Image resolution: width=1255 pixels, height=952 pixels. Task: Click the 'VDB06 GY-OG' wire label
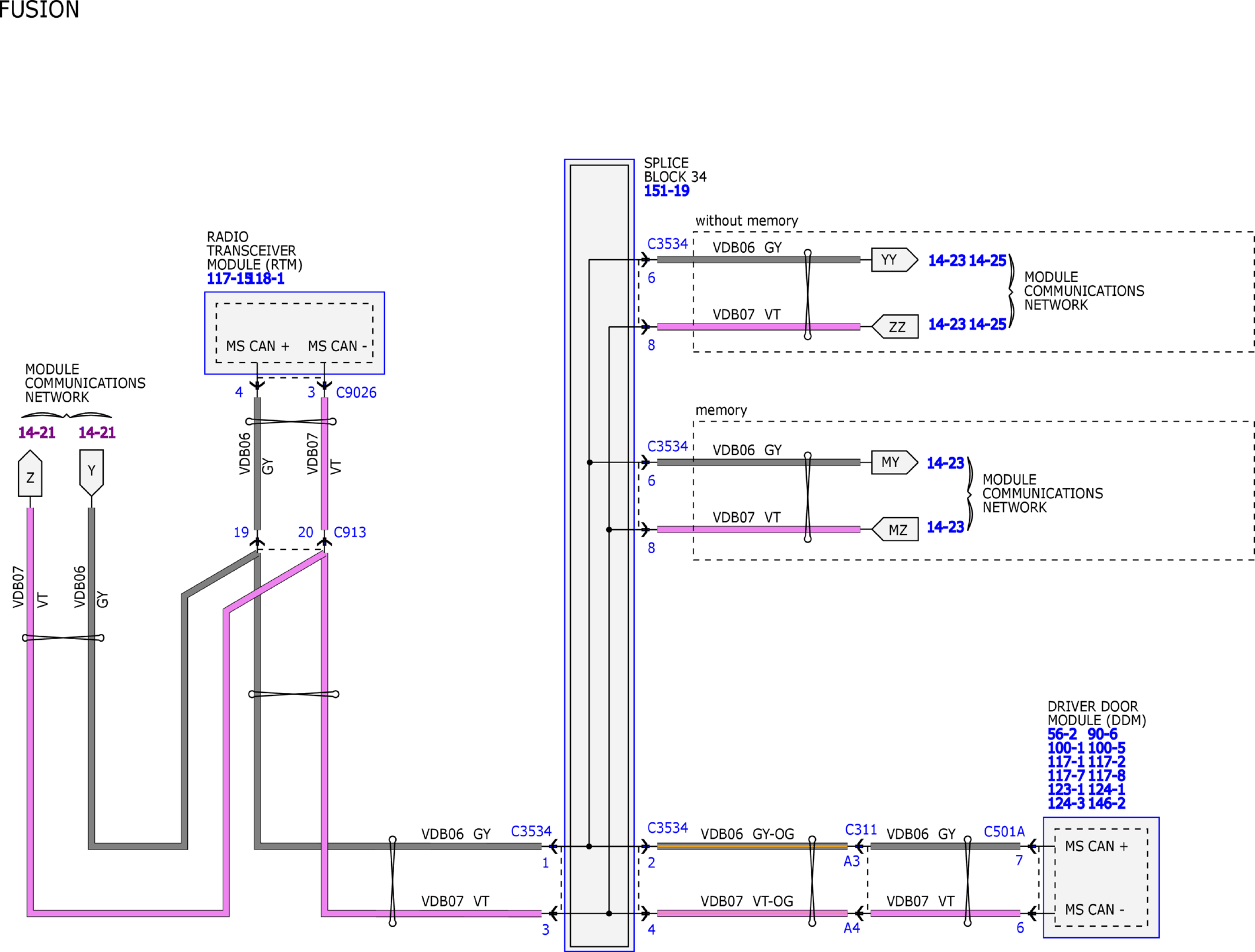point(747,834)
